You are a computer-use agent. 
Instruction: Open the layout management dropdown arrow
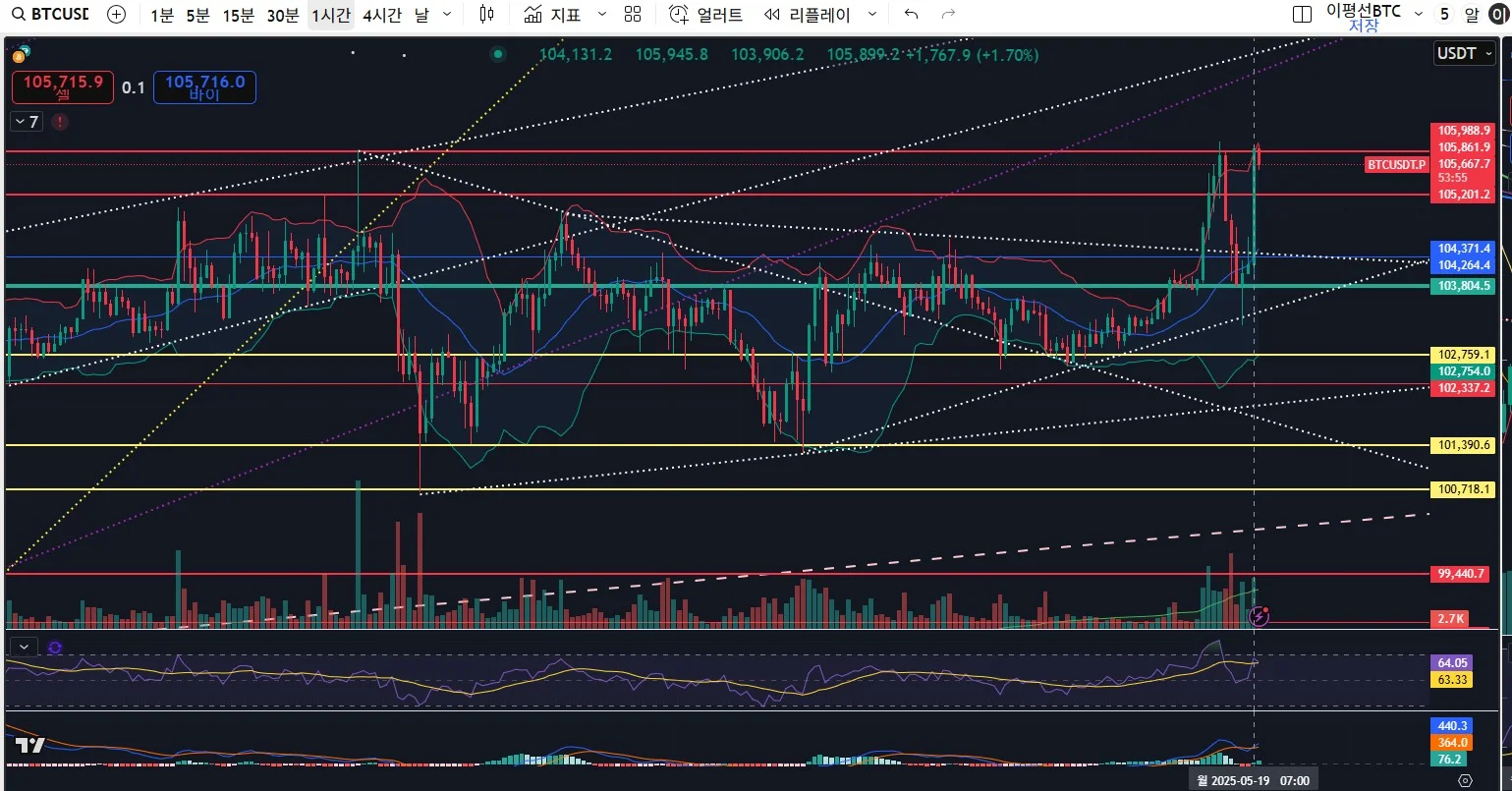[1418, 15]
